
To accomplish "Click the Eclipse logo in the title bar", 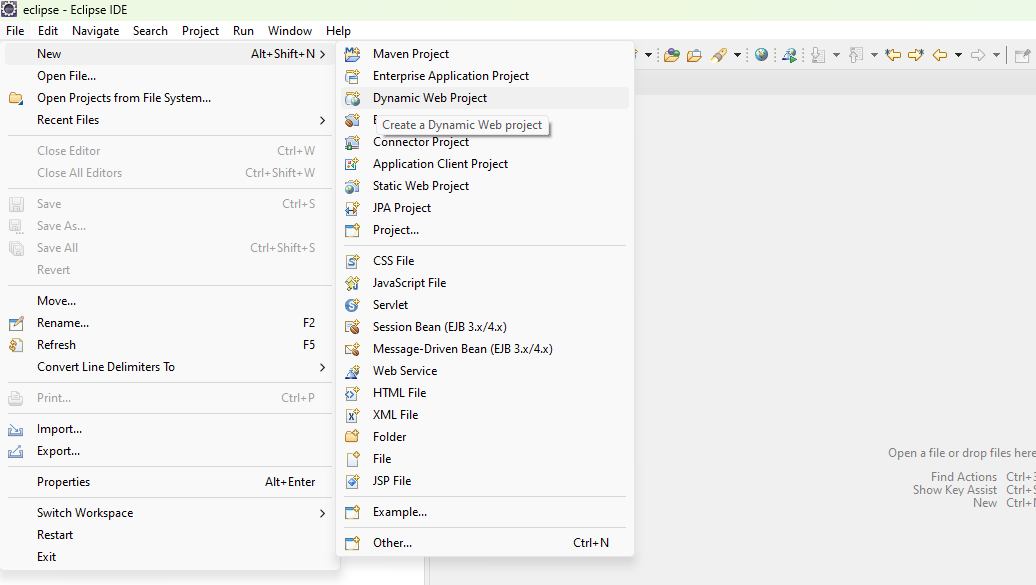I will (x=9, y=9).
